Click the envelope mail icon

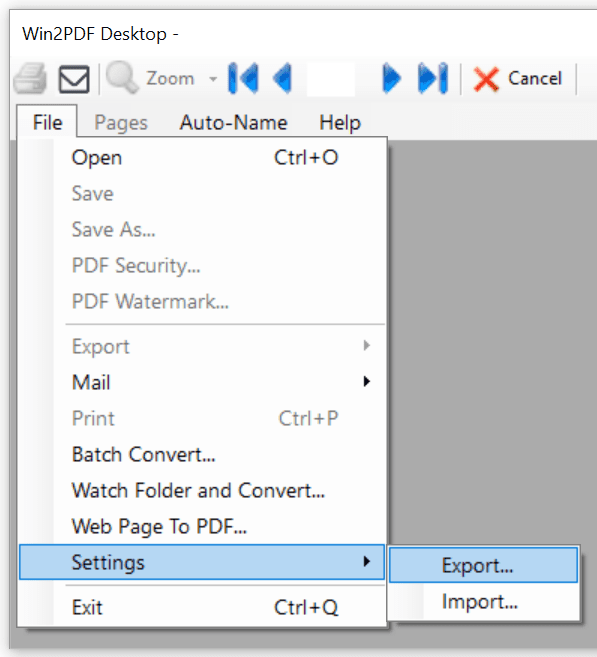click(x=74, y=79)
